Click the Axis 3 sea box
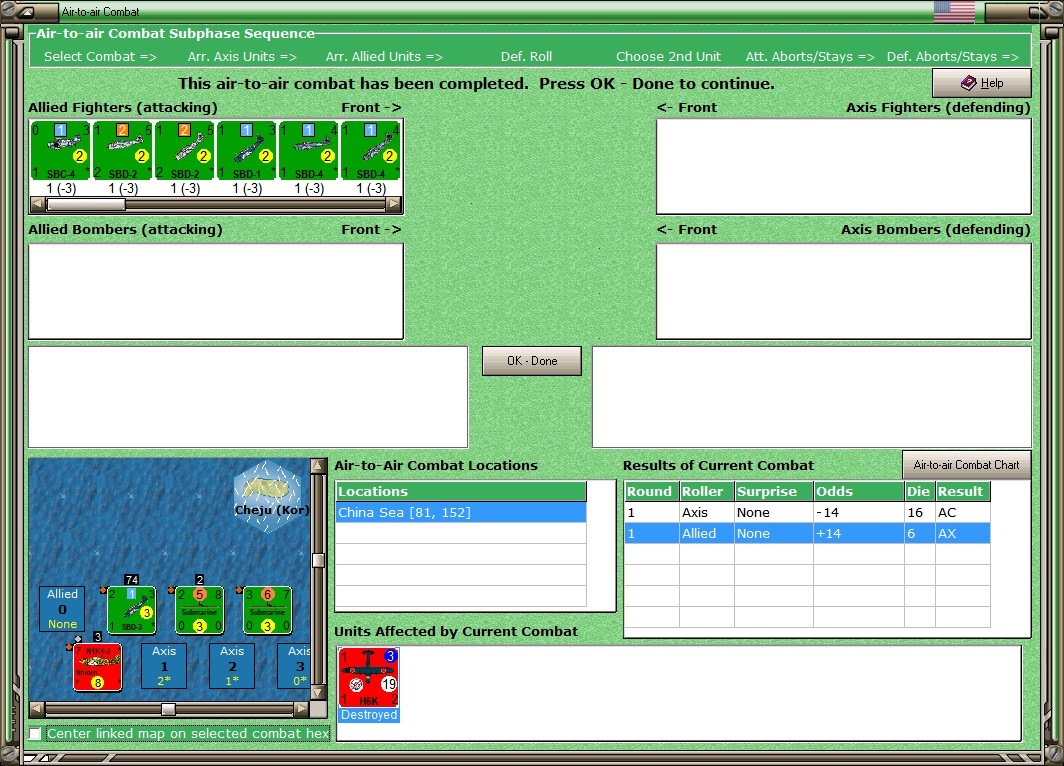Viewport: 1064px width, 766px height. tap(294, 666)
